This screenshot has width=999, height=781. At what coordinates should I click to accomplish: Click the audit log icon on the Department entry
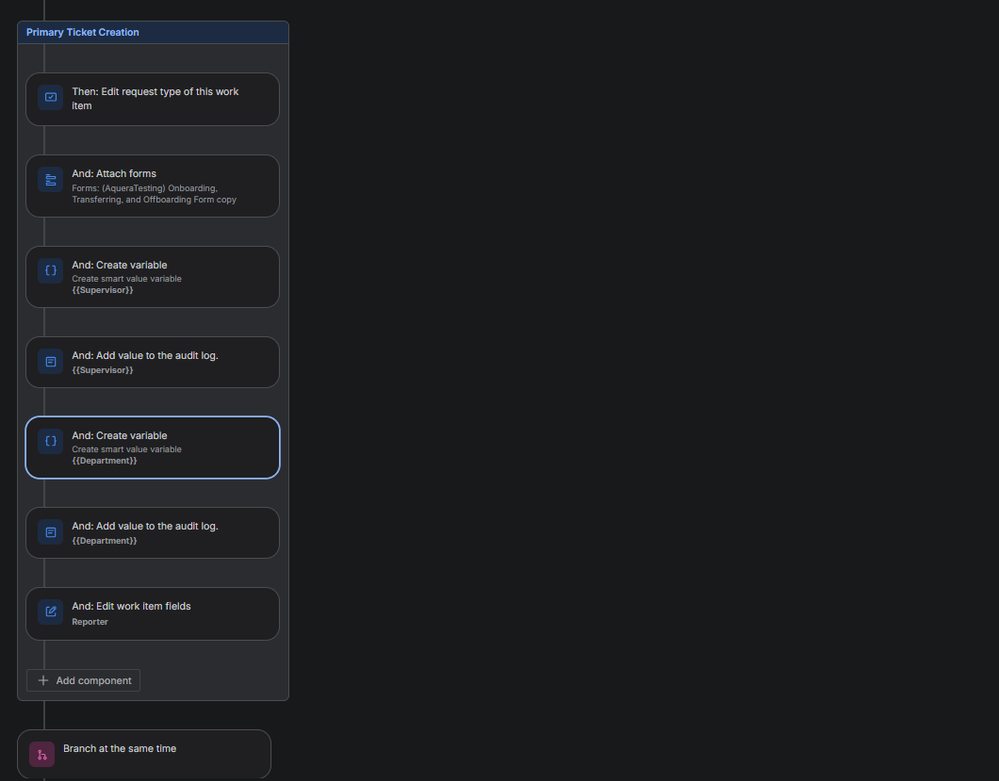(x=50, y=532)
